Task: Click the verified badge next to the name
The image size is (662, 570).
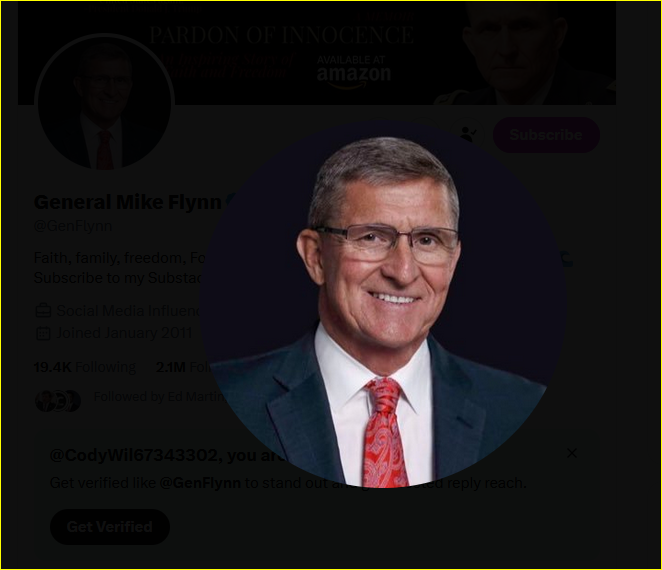Action: point(232,202)
